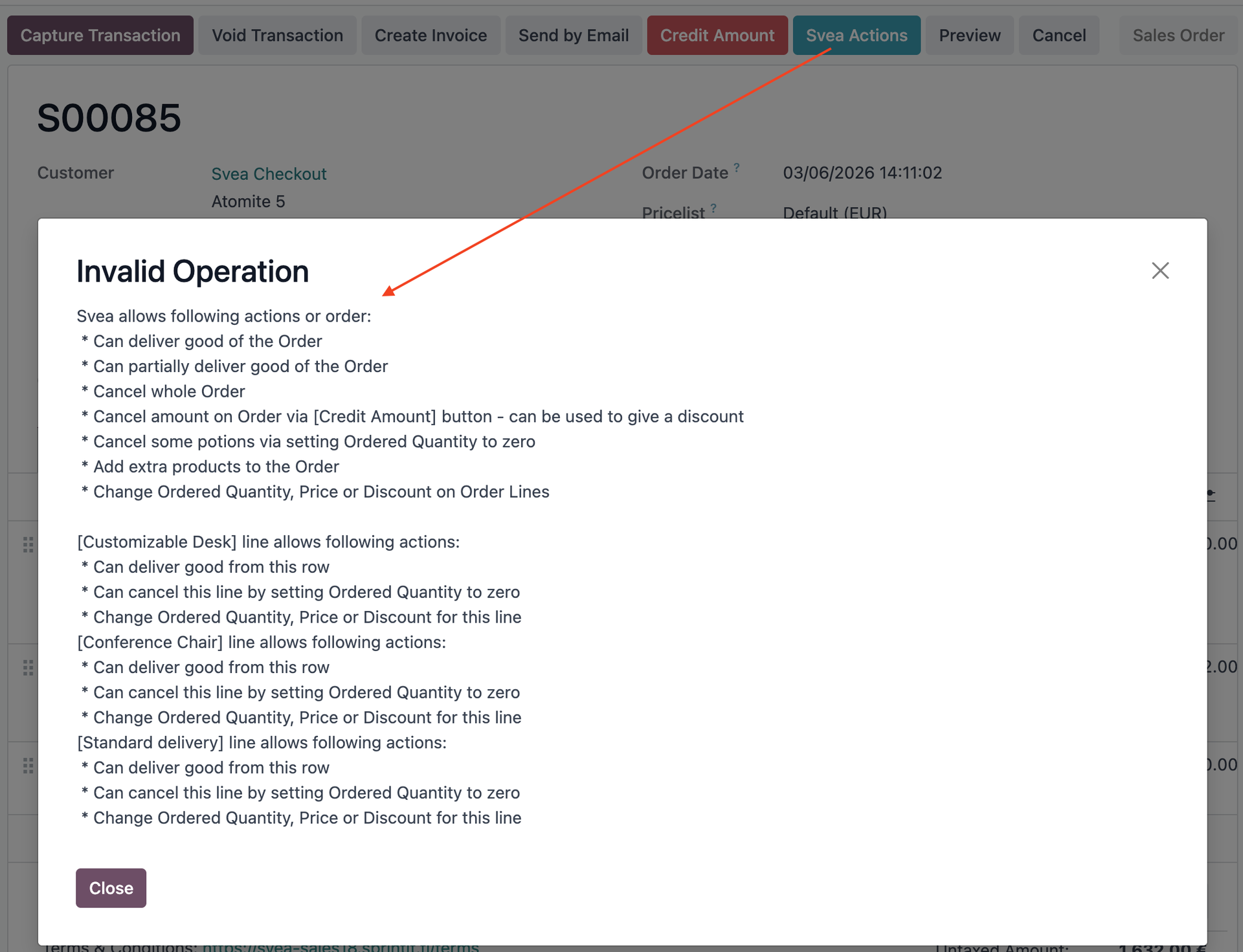Click the Invalid Operation dialog title

tap(192, 271)
